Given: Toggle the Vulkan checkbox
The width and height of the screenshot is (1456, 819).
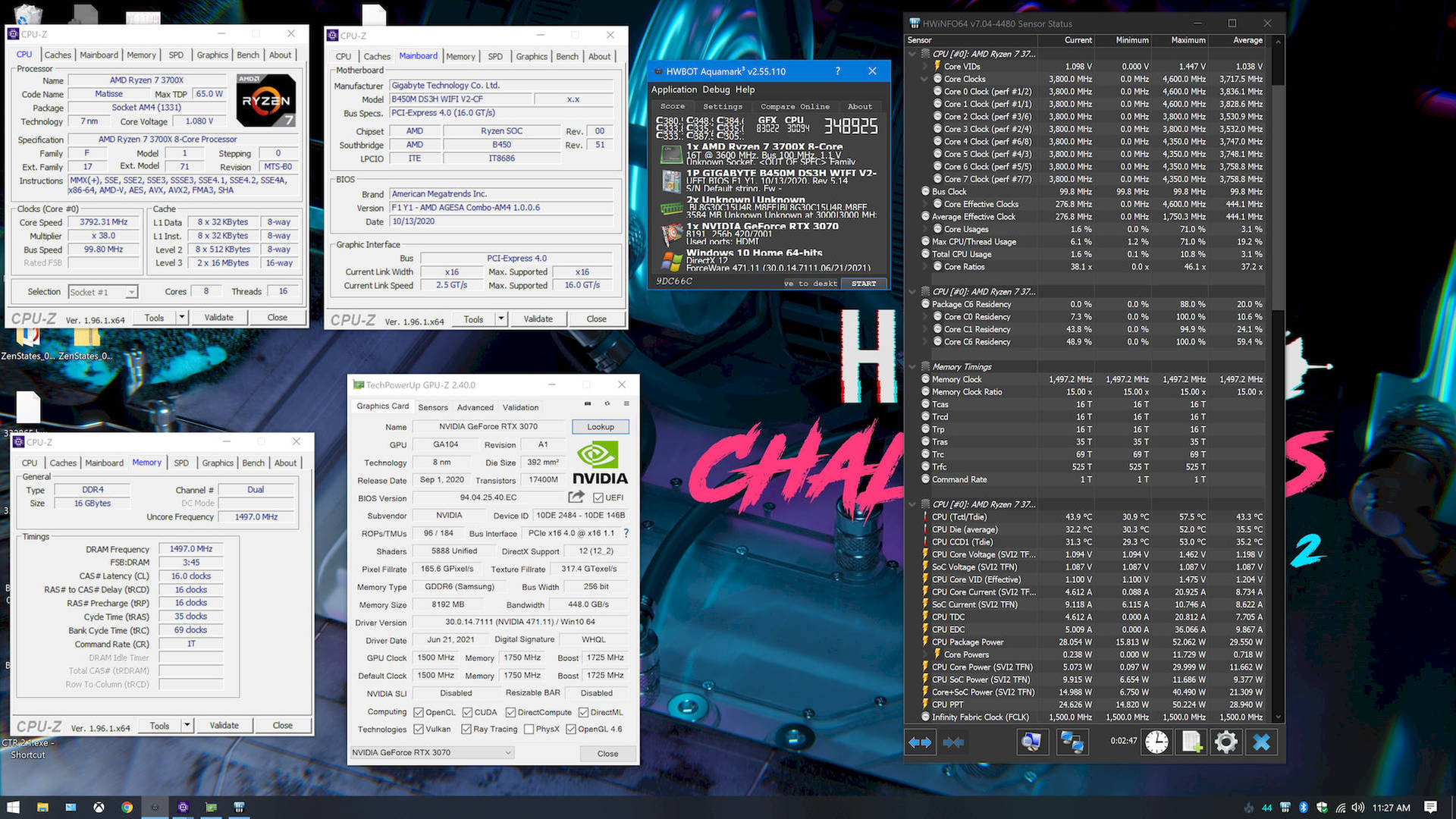Looking at the screenshot, I should pyautogui.click(x=419, y=729).
